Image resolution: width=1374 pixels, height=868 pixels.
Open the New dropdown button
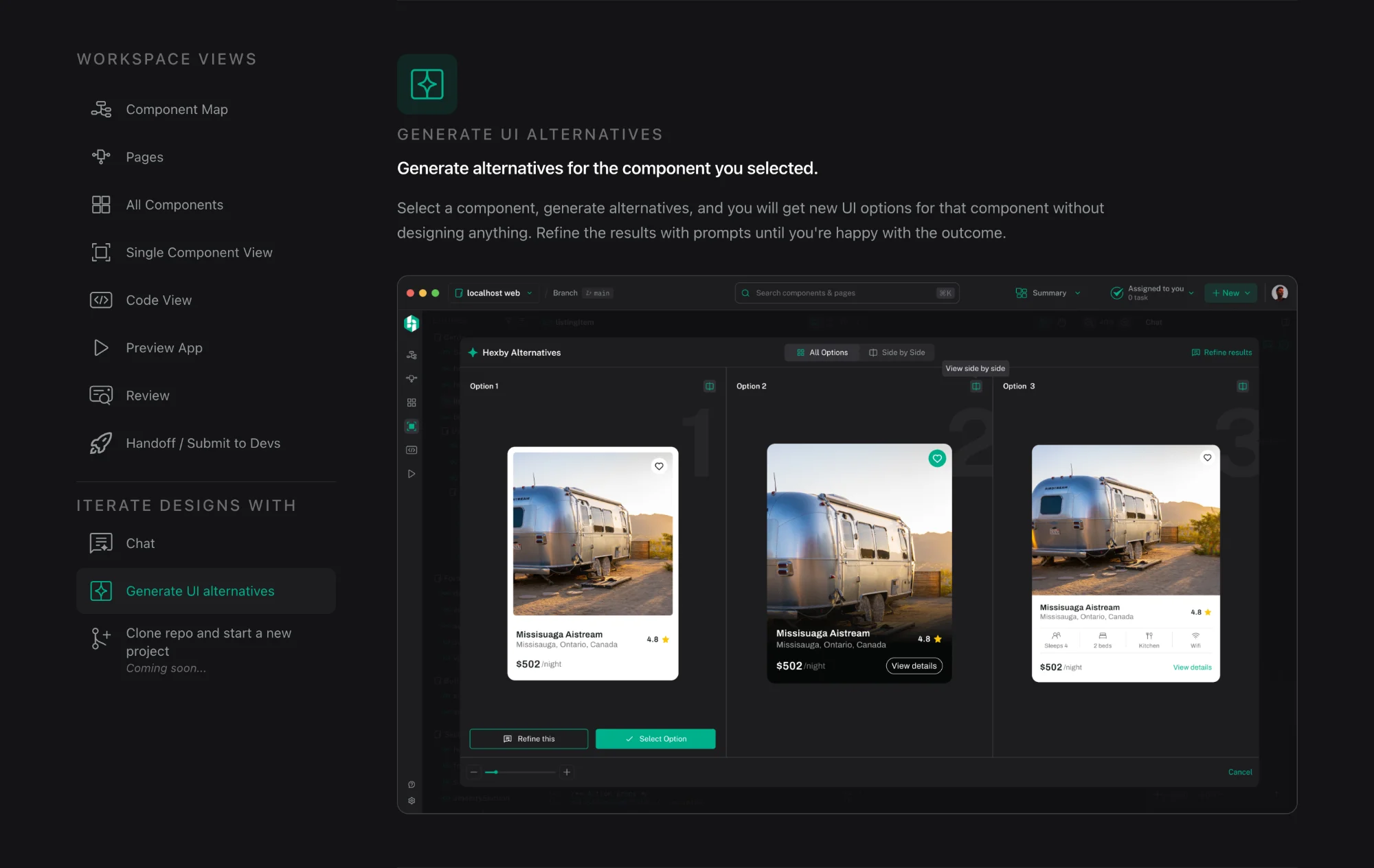(1230, 293)
